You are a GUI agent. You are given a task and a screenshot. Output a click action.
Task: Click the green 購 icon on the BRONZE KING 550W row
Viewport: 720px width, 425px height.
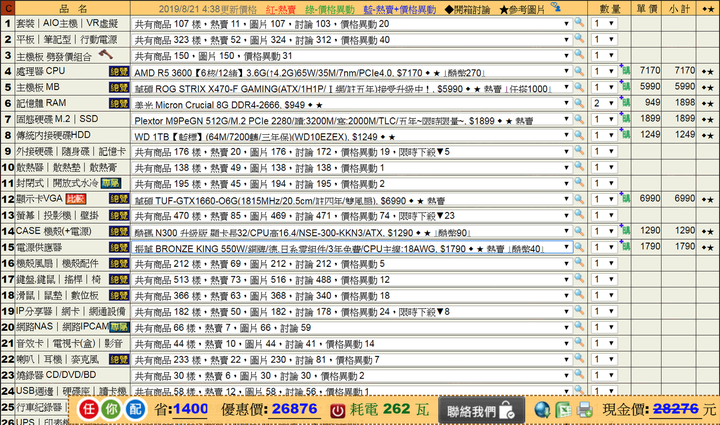click(x=625, y=246)
